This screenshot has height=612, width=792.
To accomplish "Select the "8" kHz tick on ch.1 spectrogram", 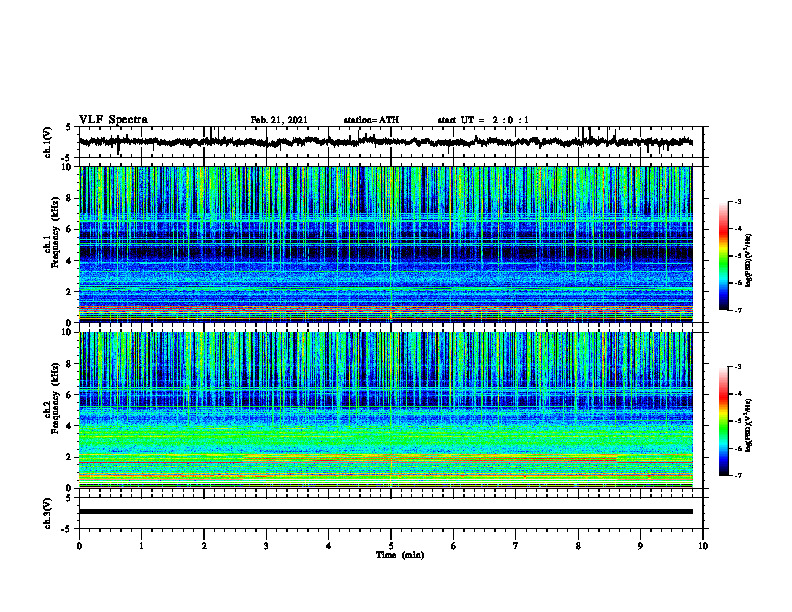I will 69,198.
